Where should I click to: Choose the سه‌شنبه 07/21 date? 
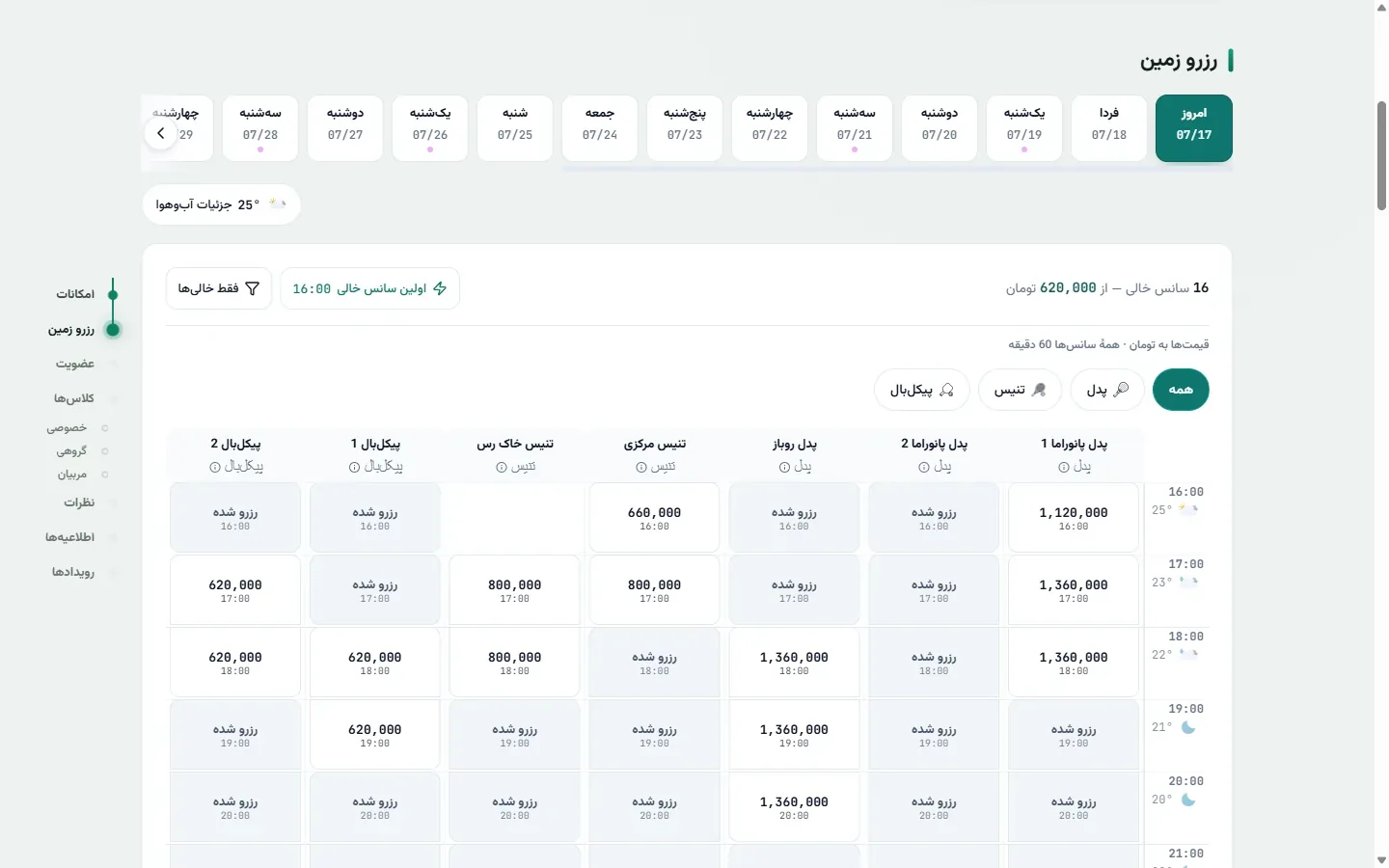pyautogui.click(x=855, y=128)
